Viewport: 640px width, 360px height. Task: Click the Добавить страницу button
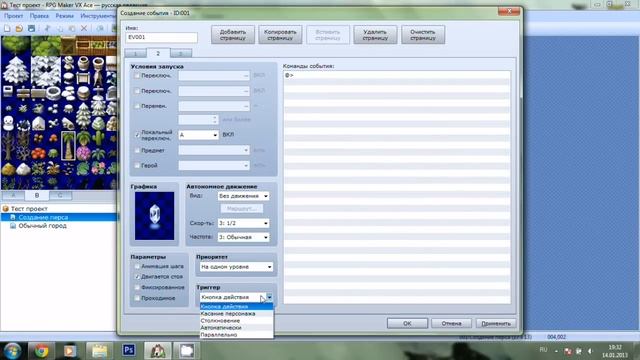(233, 35)
